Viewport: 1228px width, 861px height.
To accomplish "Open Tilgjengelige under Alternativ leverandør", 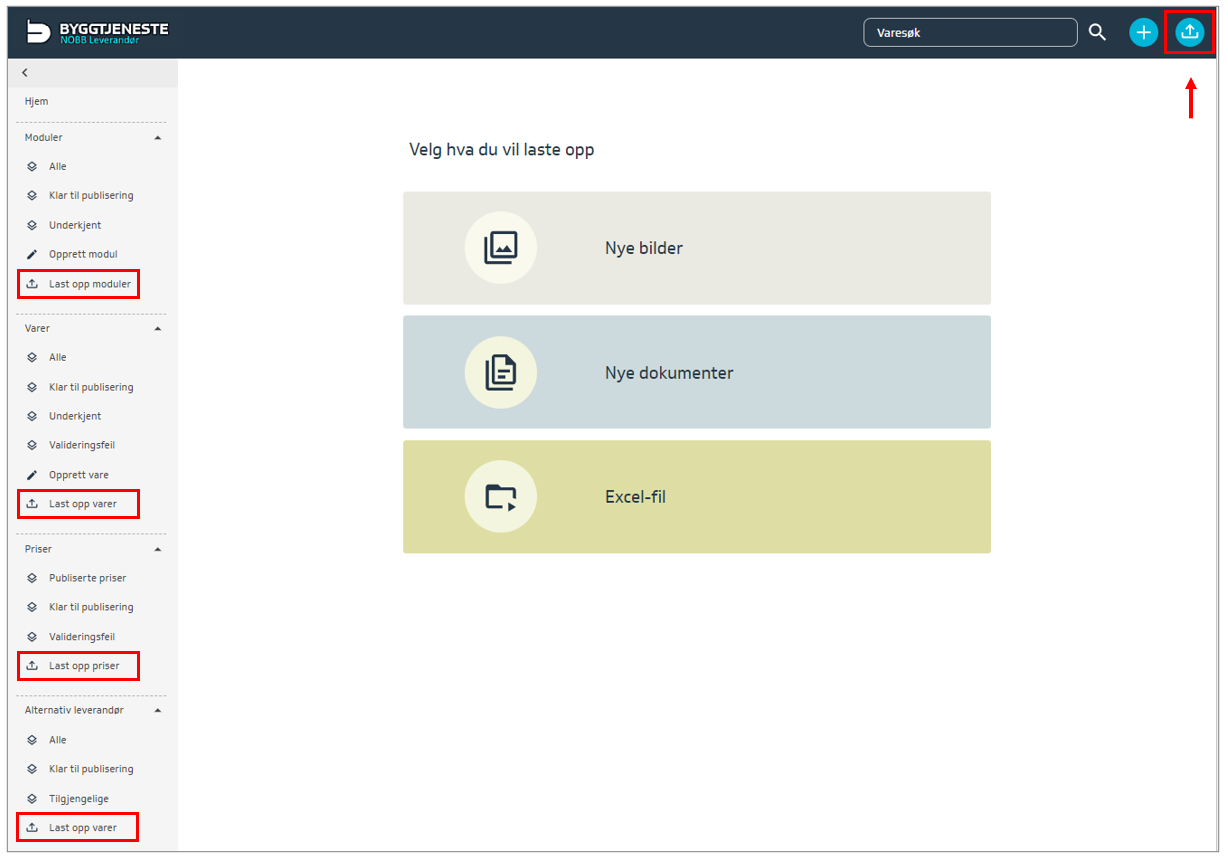I will pos(78,799).
